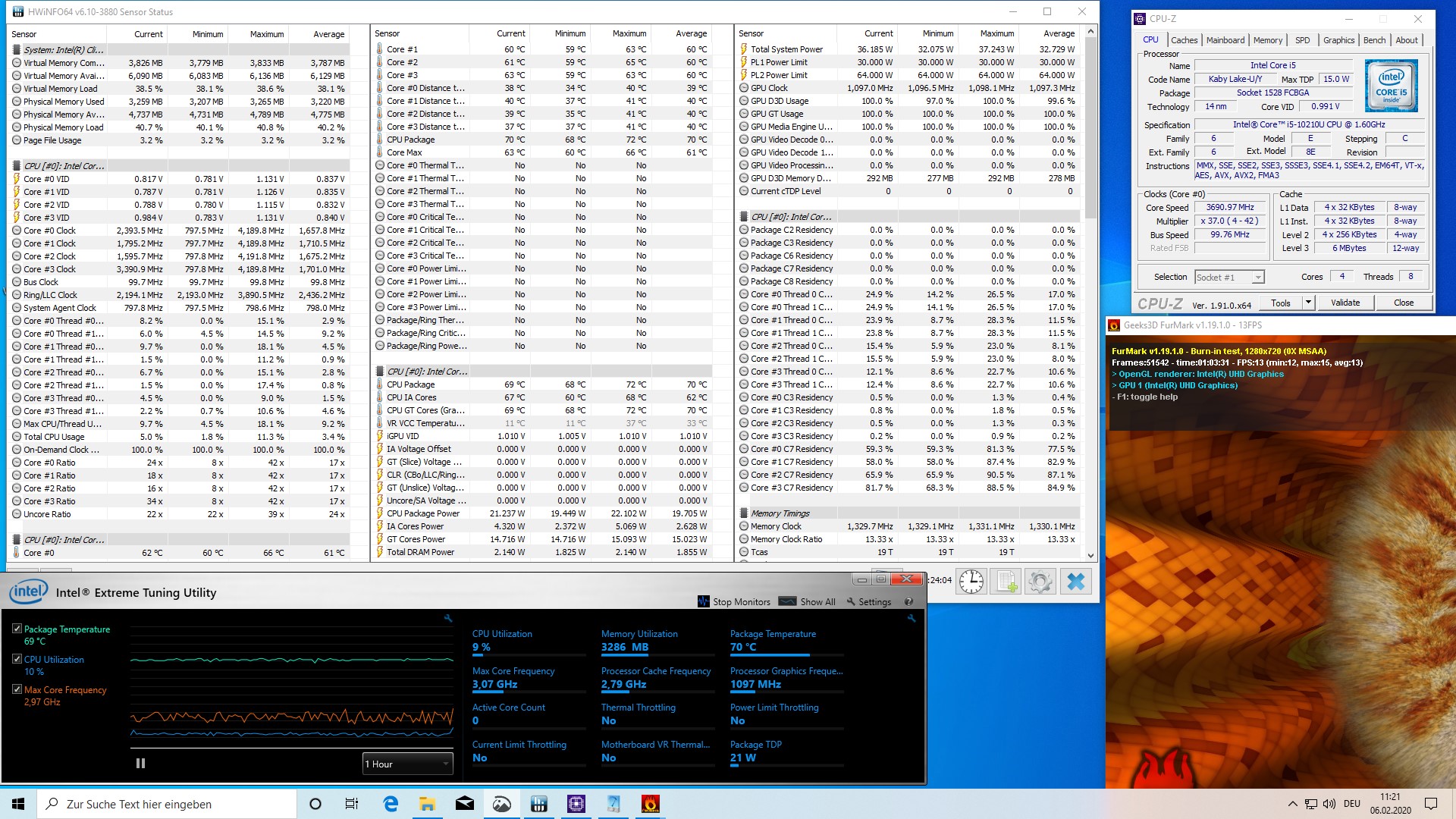Open the Socket #1 selection dropdown in CPU-Z
Viewport: 1456px width, 819px height.
1229,277
